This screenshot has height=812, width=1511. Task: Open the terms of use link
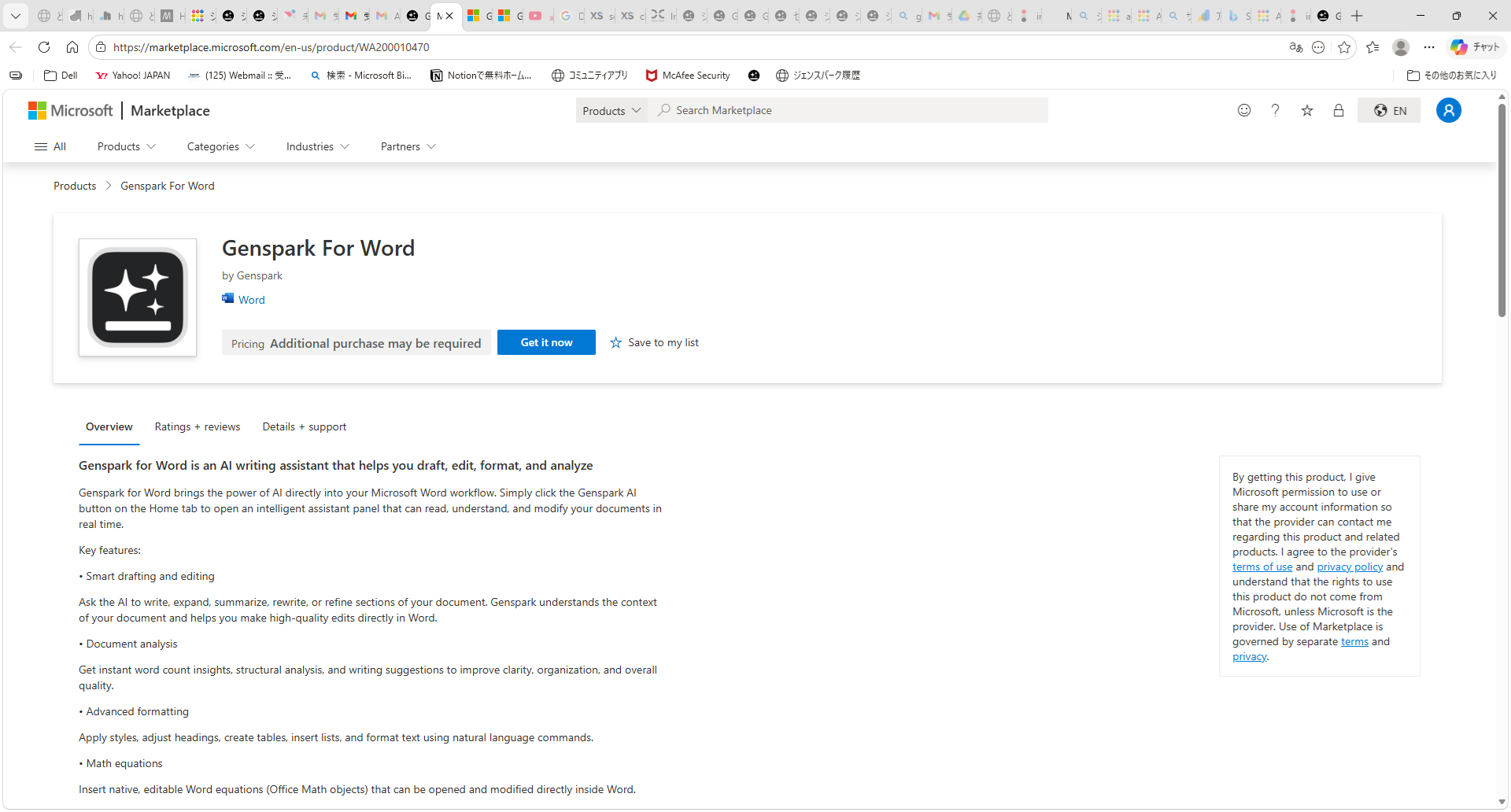pyautogui.click(x=1262, y=567)
